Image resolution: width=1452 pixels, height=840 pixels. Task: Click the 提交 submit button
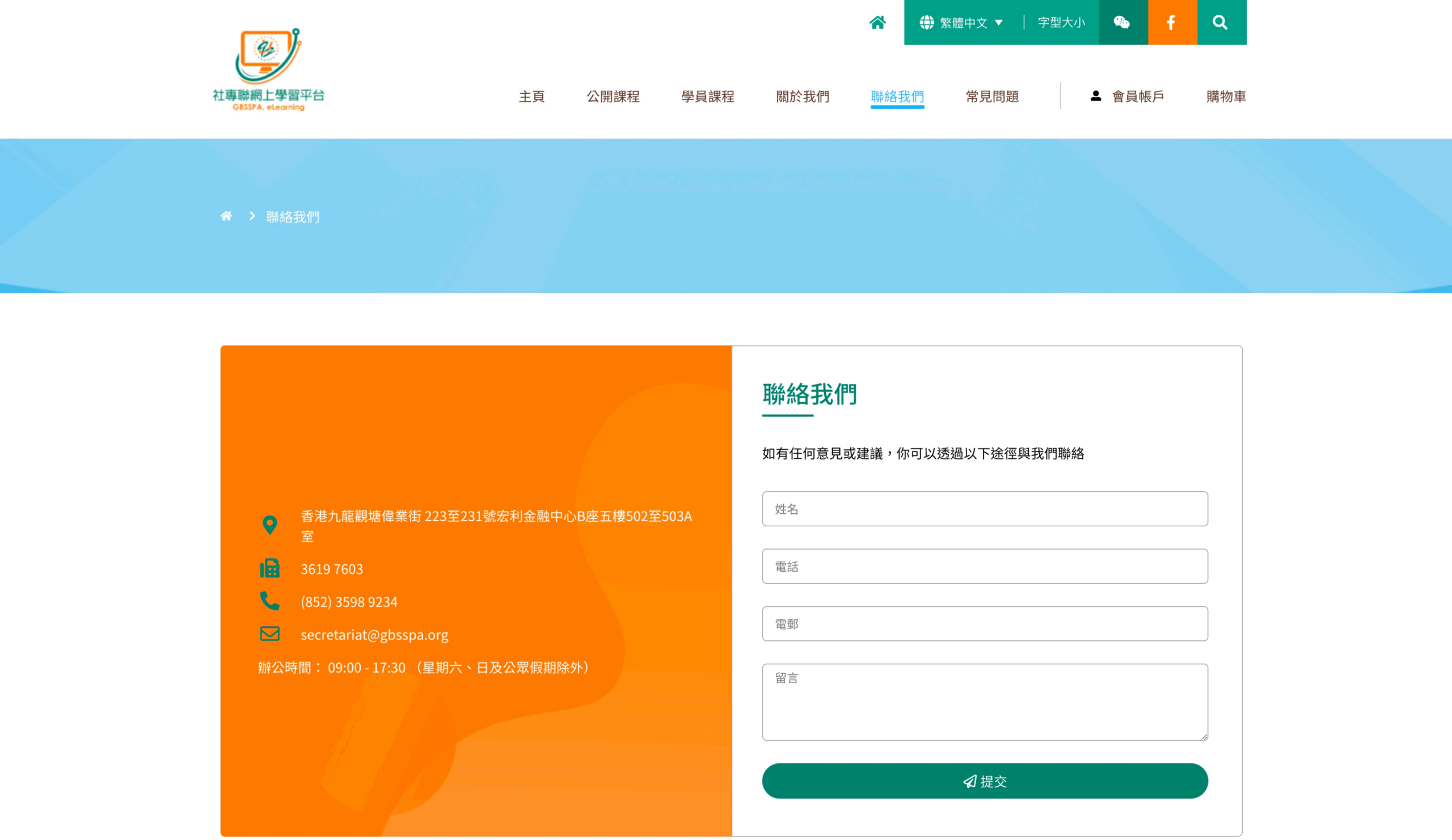point(985,780)
